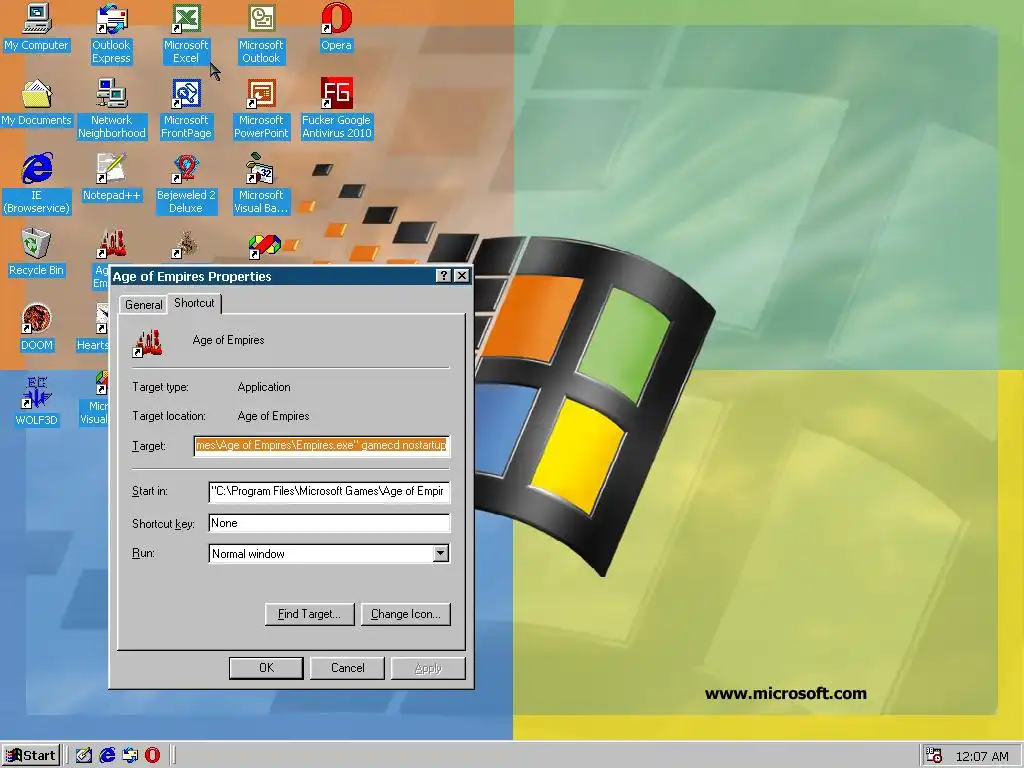Focus the Shortcut key field
Viewport: 1024px width, 768px height.
pos(329,523)
